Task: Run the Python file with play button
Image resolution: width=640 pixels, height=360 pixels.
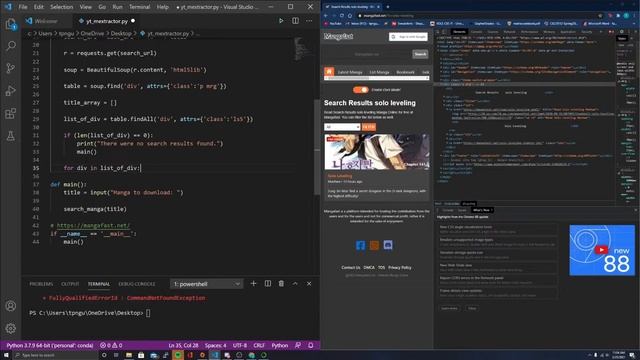Action: coord(281,20)
